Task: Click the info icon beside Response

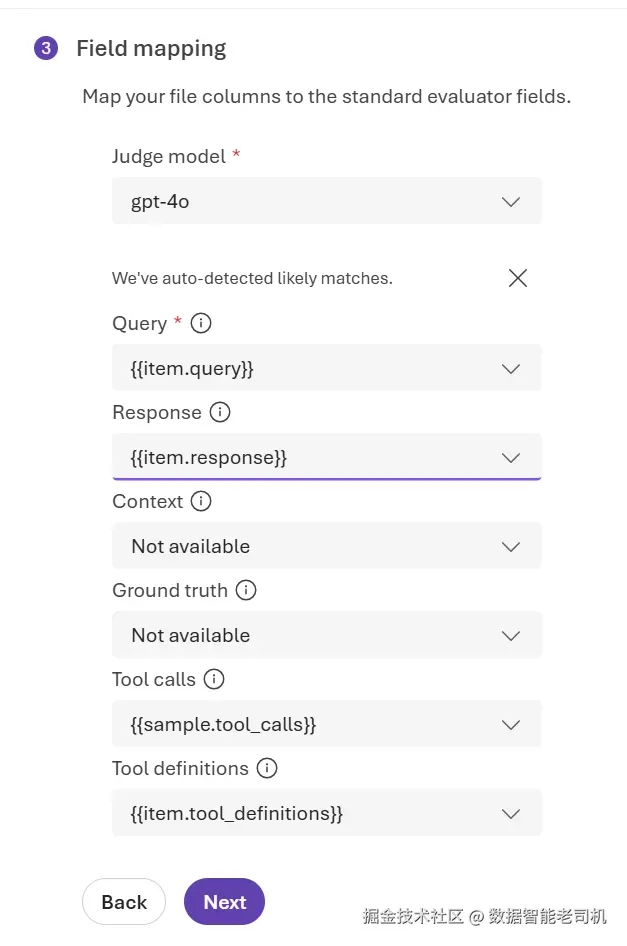Action: click(x=220, y=413)
